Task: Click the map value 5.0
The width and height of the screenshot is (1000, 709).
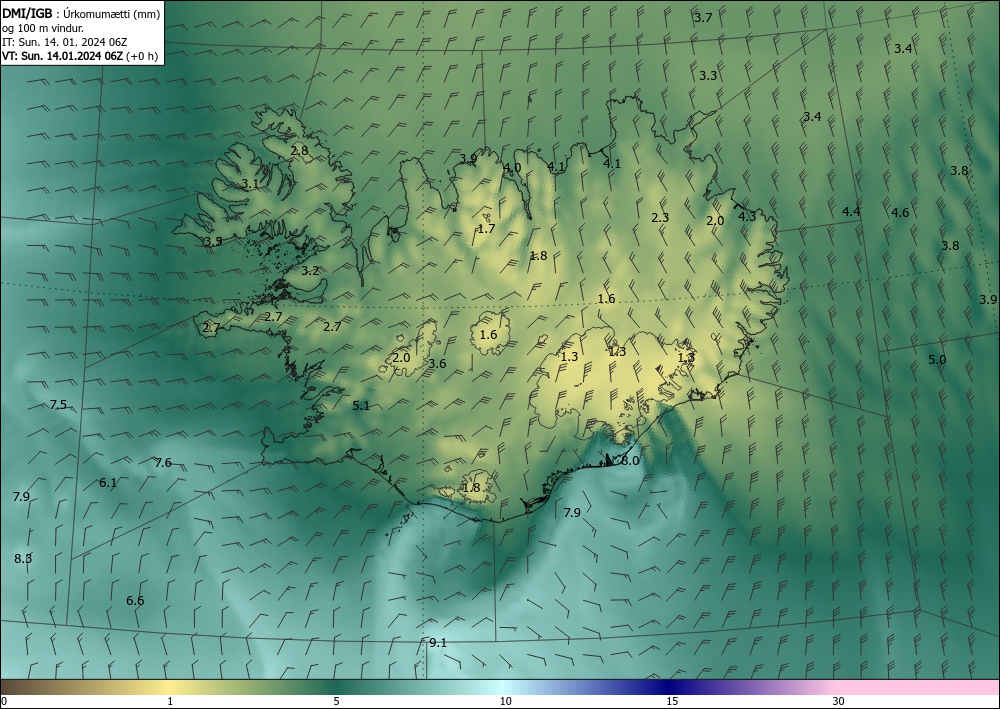Action: coord(937,360)
